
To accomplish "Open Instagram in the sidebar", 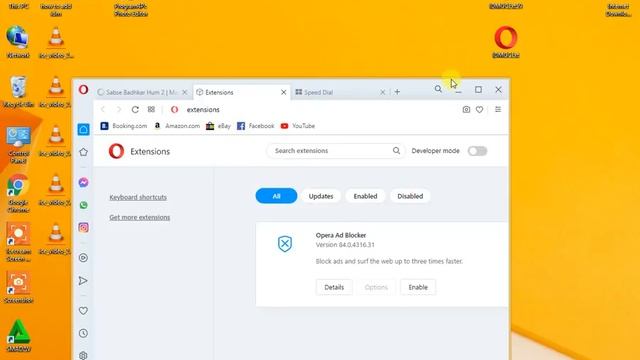I will (x=83, y=227).
